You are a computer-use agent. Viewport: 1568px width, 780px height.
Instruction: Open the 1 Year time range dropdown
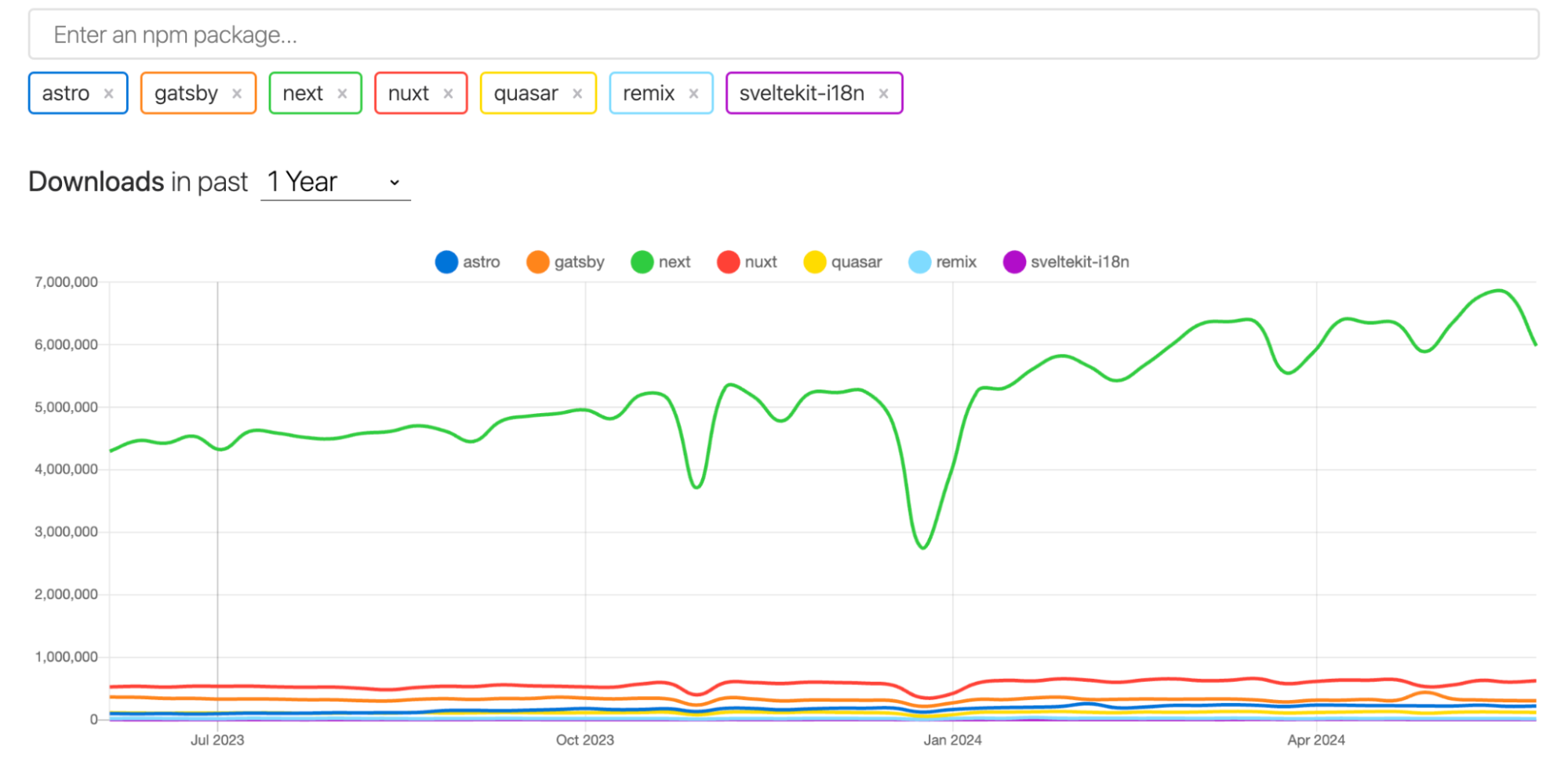[x=335, y=182]
